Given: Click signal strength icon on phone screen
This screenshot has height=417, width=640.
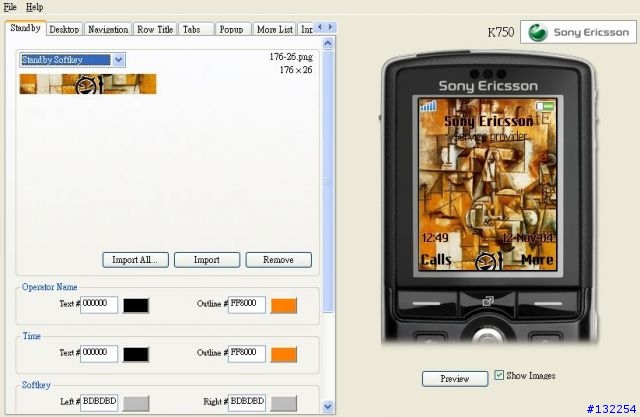Looking at the screenshot, I should pyautogui.click(x=429, y=106).
